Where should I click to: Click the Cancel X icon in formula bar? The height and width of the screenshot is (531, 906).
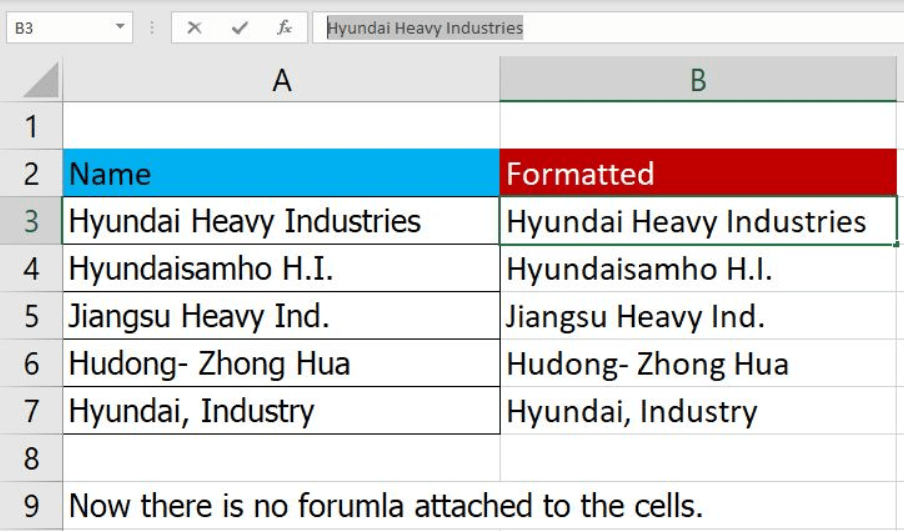pos(194,28)
